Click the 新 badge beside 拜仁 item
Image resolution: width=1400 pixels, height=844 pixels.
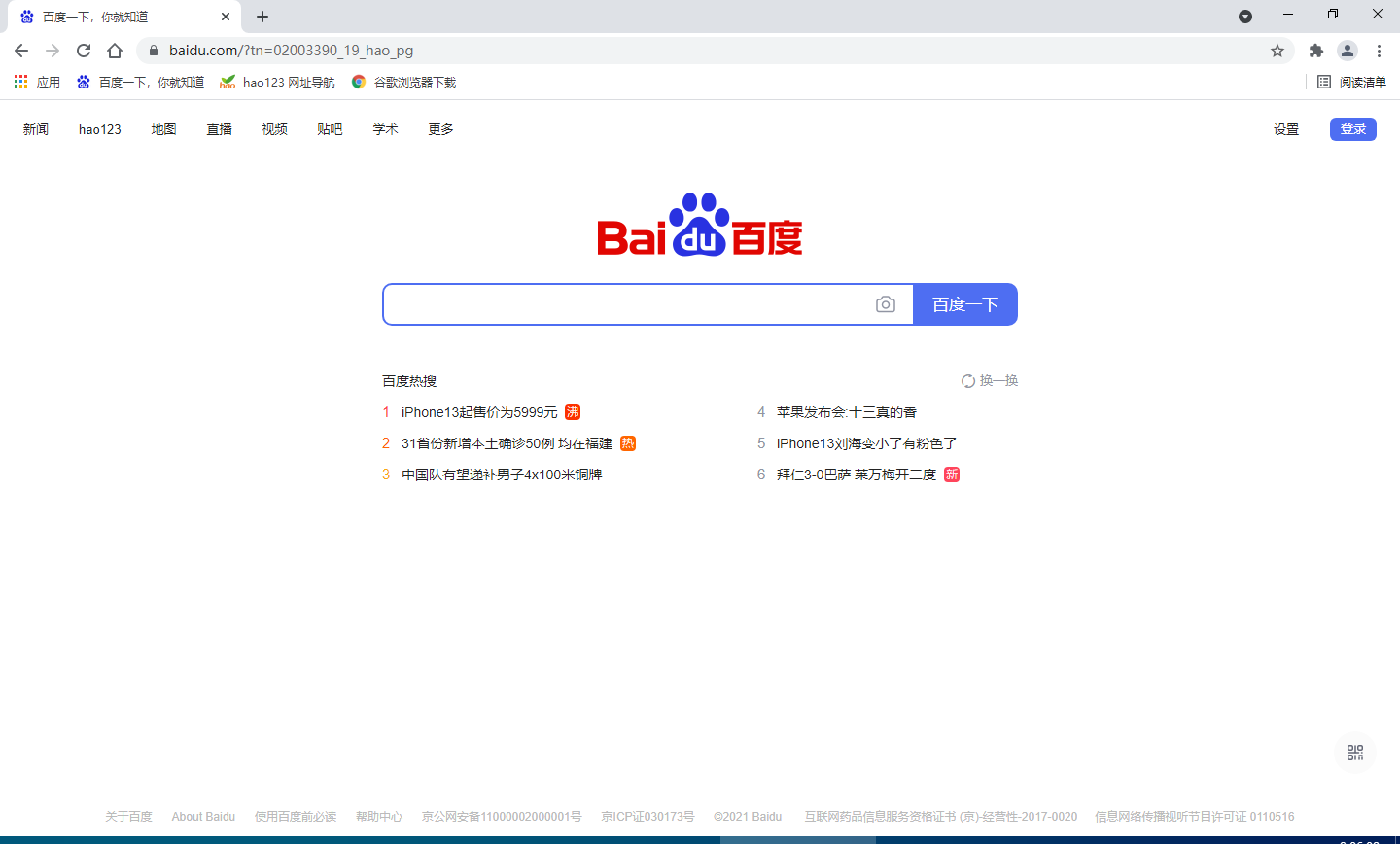tap(952, 475)
